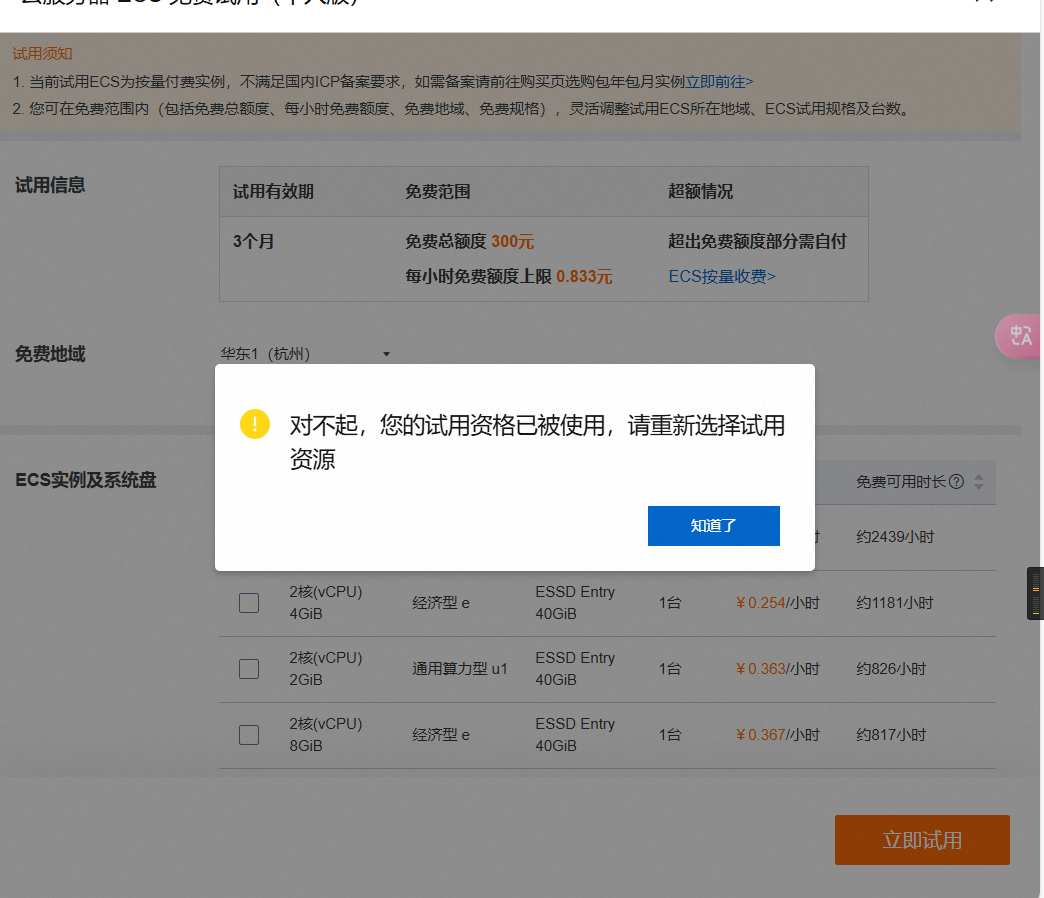Click the ¥0.363/小时 price cell

(777, 669)
